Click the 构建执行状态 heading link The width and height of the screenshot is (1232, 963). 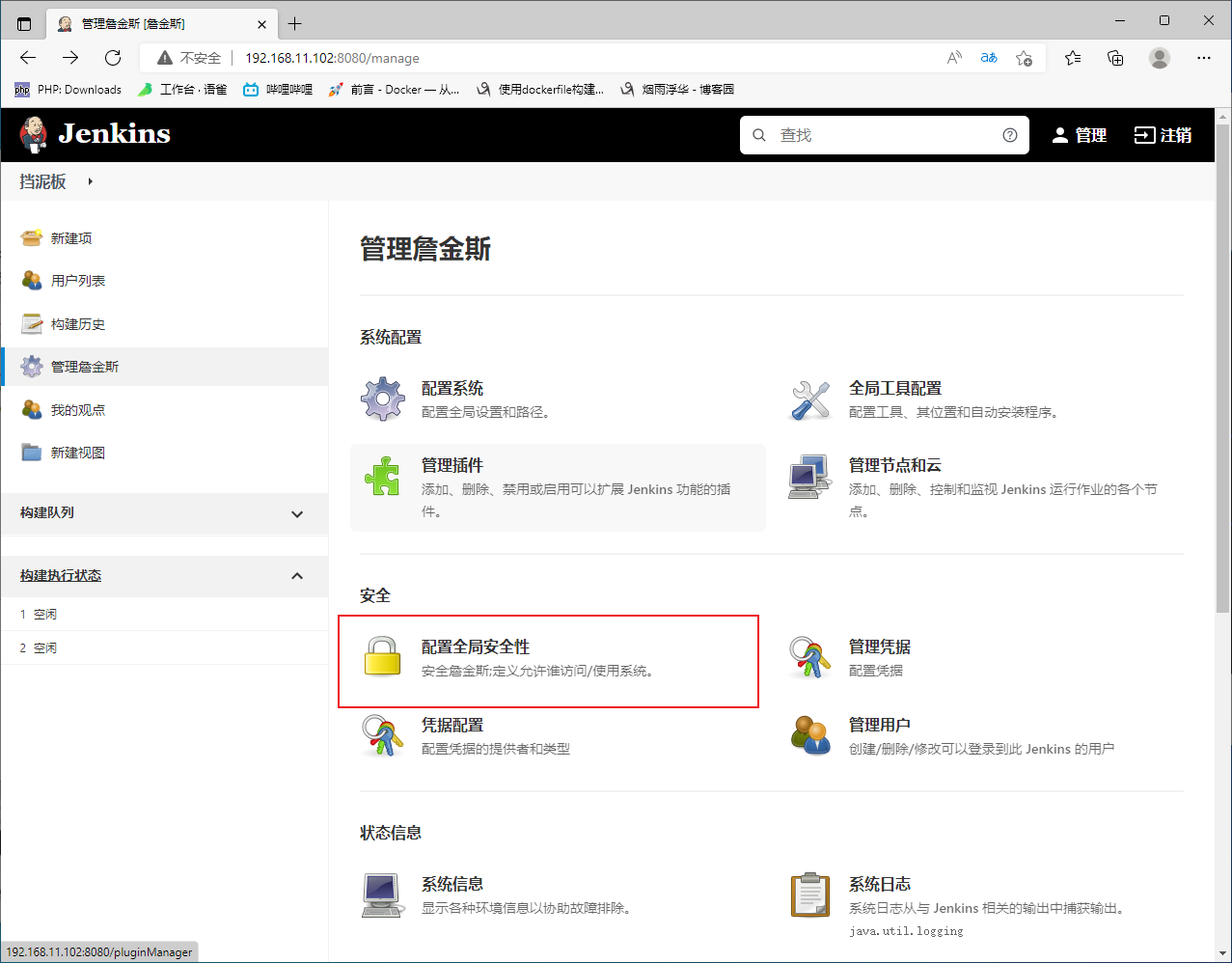coord(61,575)
